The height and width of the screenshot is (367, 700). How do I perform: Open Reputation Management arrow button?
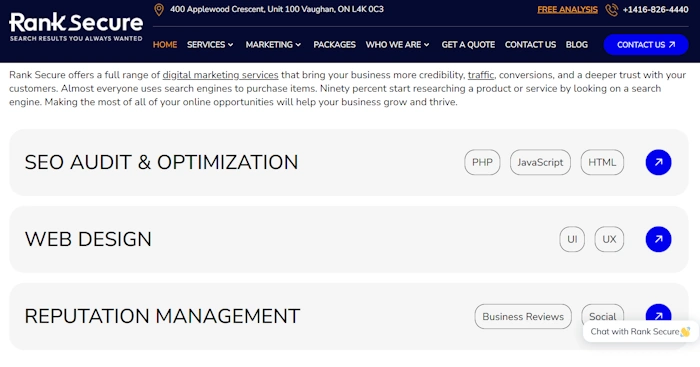point(658,314)
